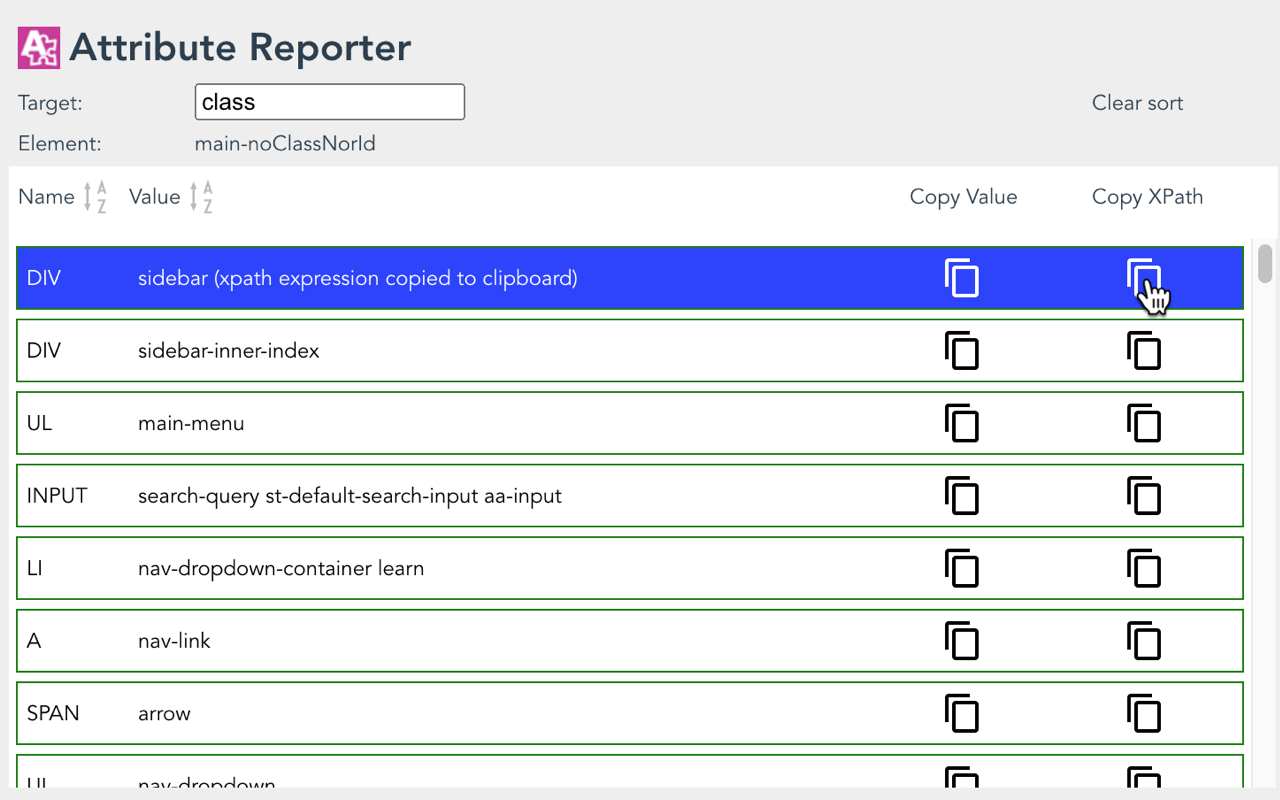Click the main-noClassNorId element text
Screen dimensions: 1280x800
[285, 144]
